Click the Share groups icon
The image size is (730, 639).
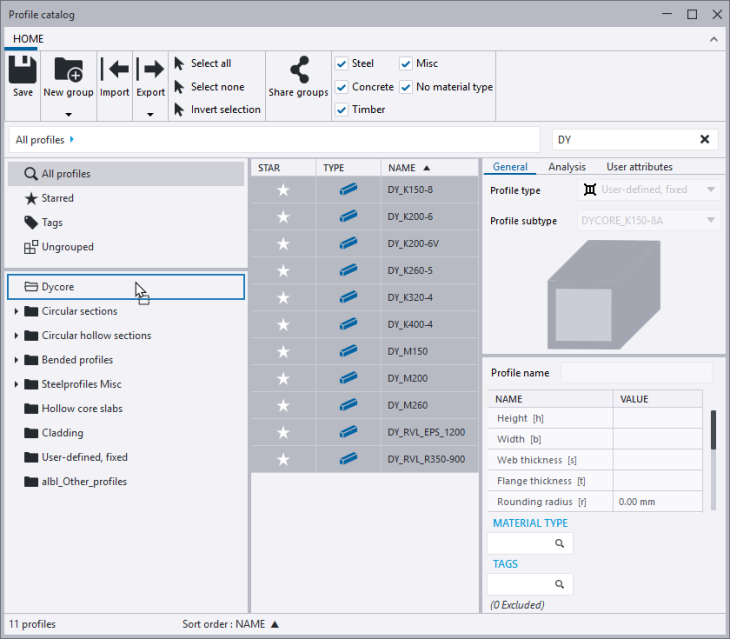pyautogui.click(x=299, y=69)
